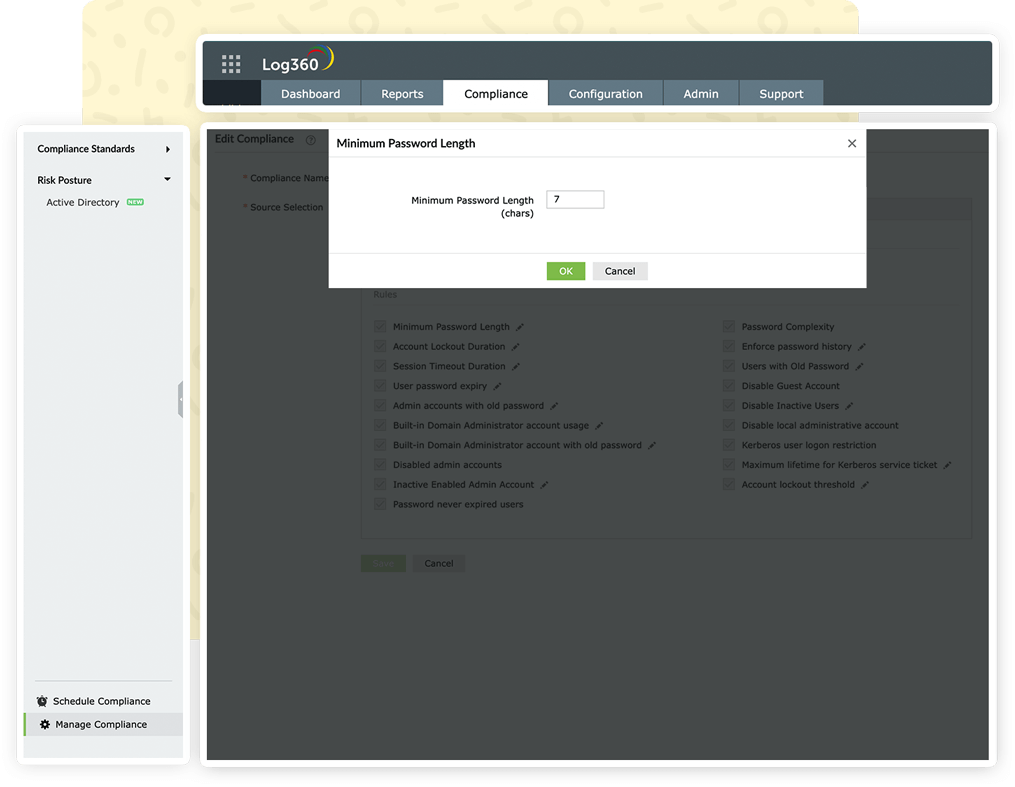Click the 'Password never expired users' rule text
Screen dimensions: 1015x787
(458, 504)
